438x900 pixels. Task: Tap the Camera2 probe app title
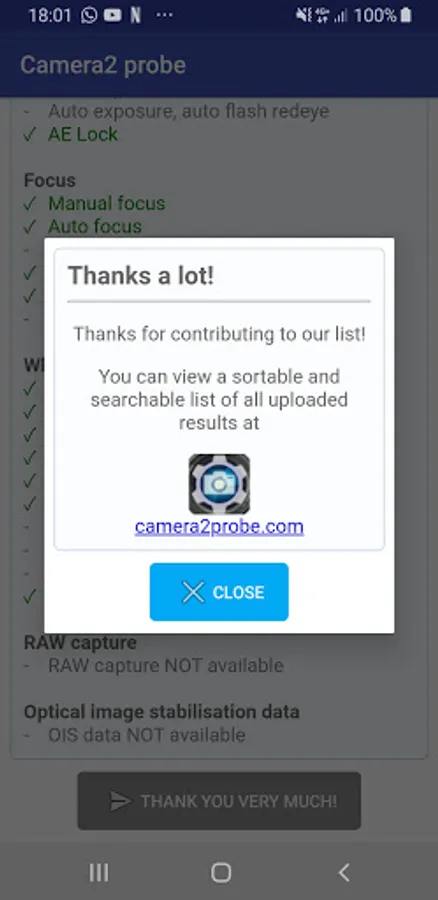point(103,65)
